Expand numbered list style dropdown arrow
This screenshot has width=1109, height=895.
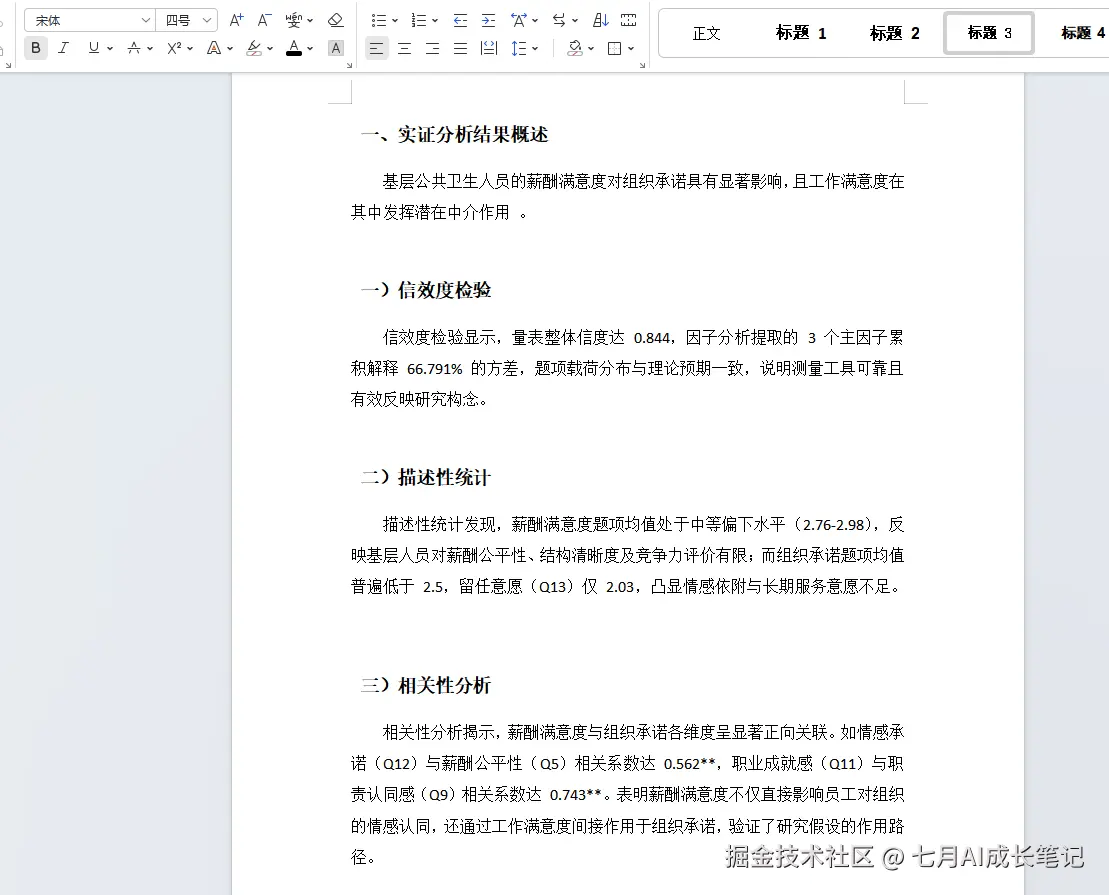click(x=435, y=21)
